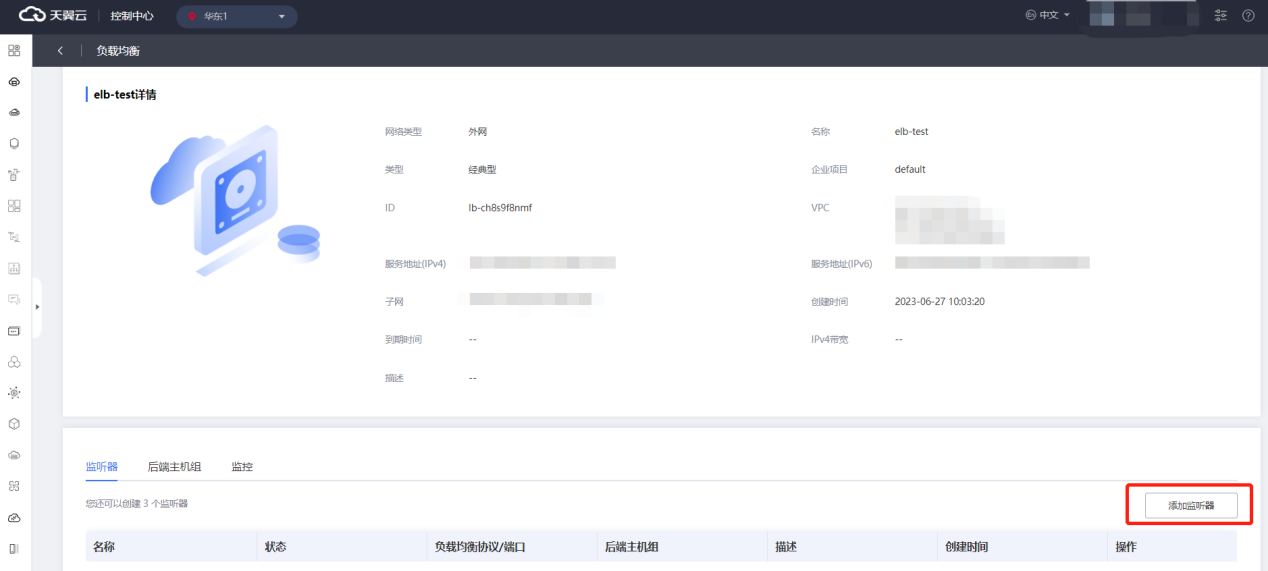Click the back arrow beside 负载均衡
Image resolution: width=1268 pixels, height=571 pixels.
pyautogui.click(x=60, y=50)
